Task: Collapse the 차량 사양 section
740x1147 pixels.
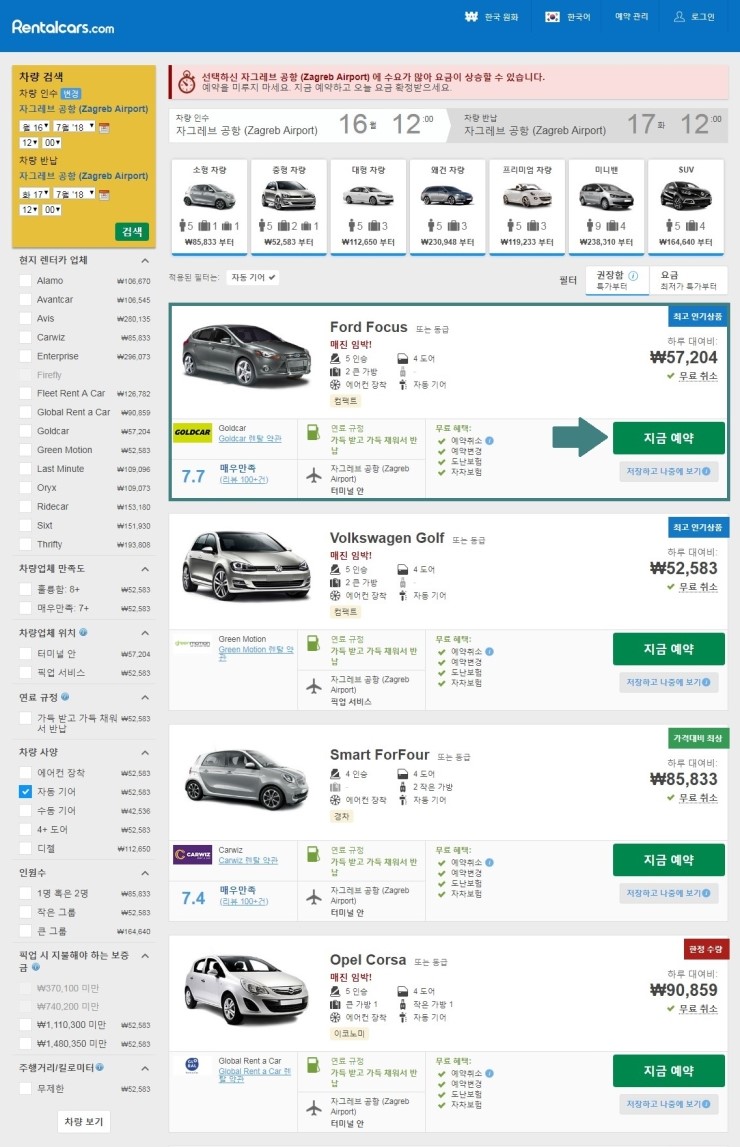Action: tap(145, 752)
